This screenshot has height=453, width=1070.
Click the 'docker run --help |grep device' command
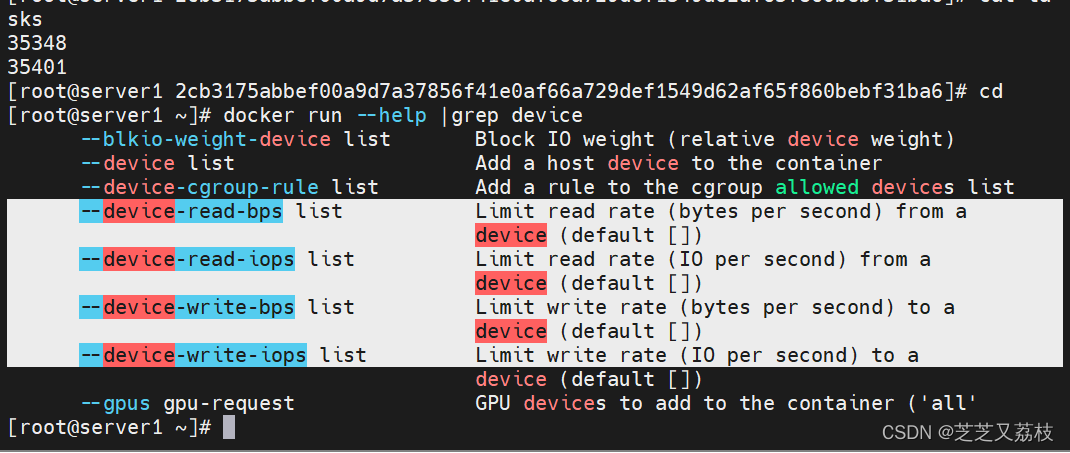point(403,115)
